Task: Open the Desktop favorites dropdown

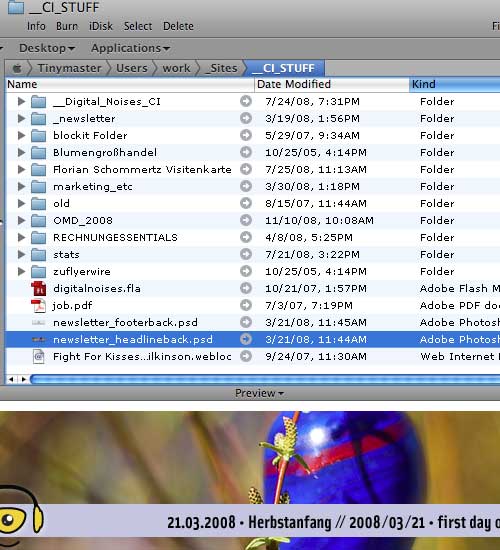Action: click(x=47, y=48)
